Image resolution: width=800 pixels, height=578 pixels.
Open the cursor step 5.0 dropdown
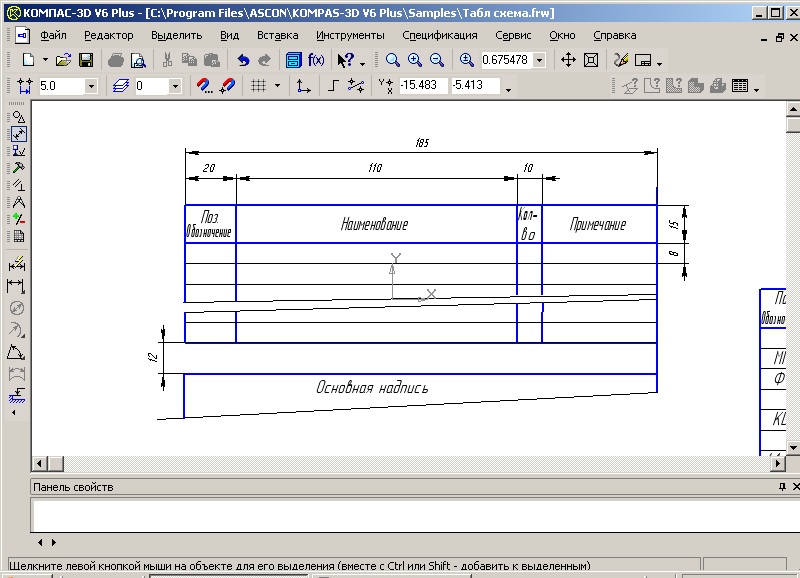pos(91,87)
